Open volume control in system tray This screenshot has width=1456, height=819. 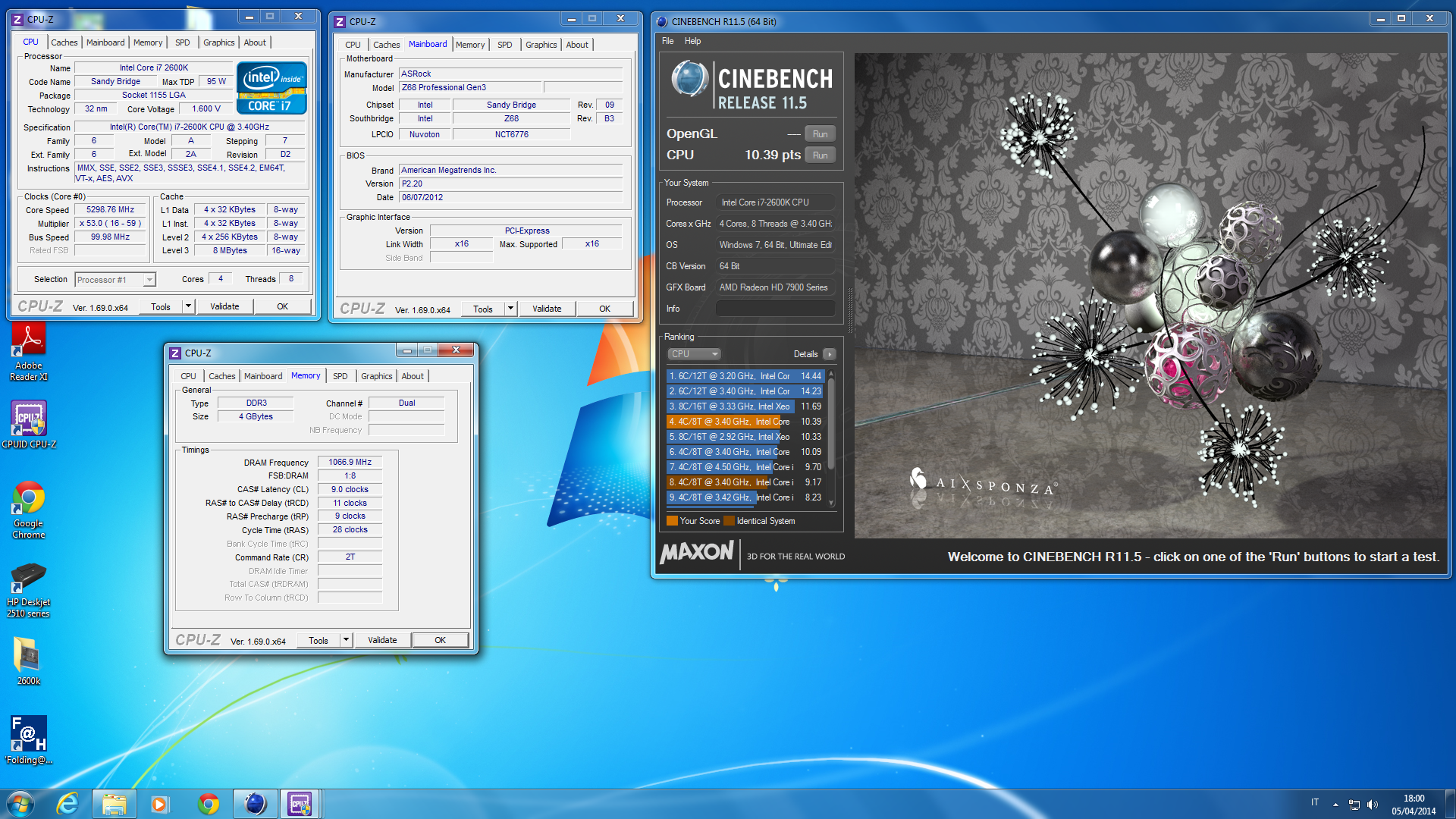click(x=1373, y=805)
